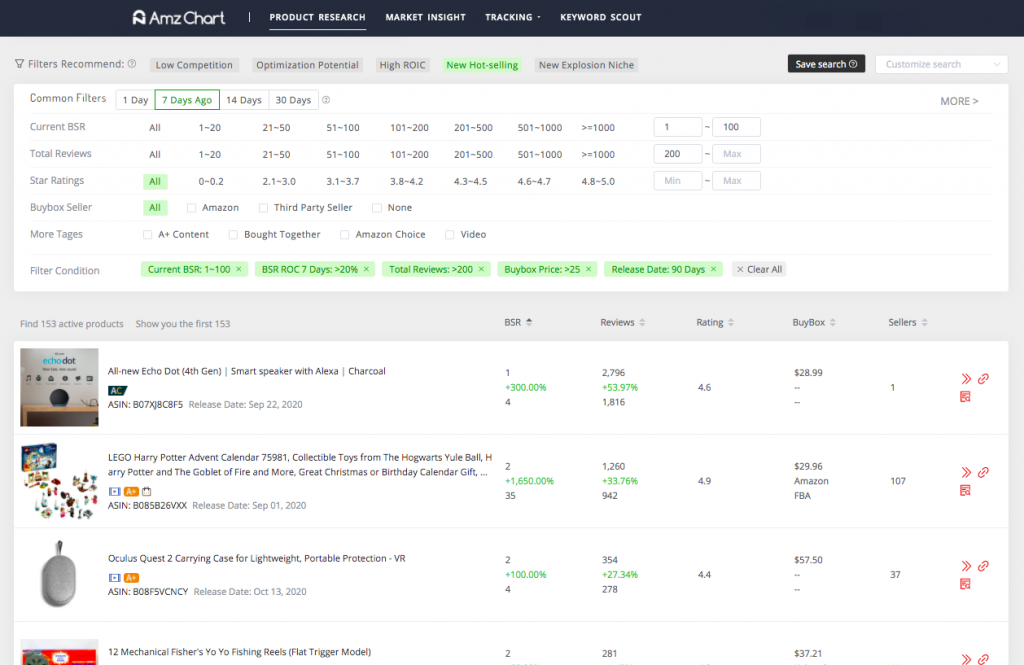Apply the Optimization Potential recommended filter
The image size is (1024, 665).
click(x=307, y=65)
